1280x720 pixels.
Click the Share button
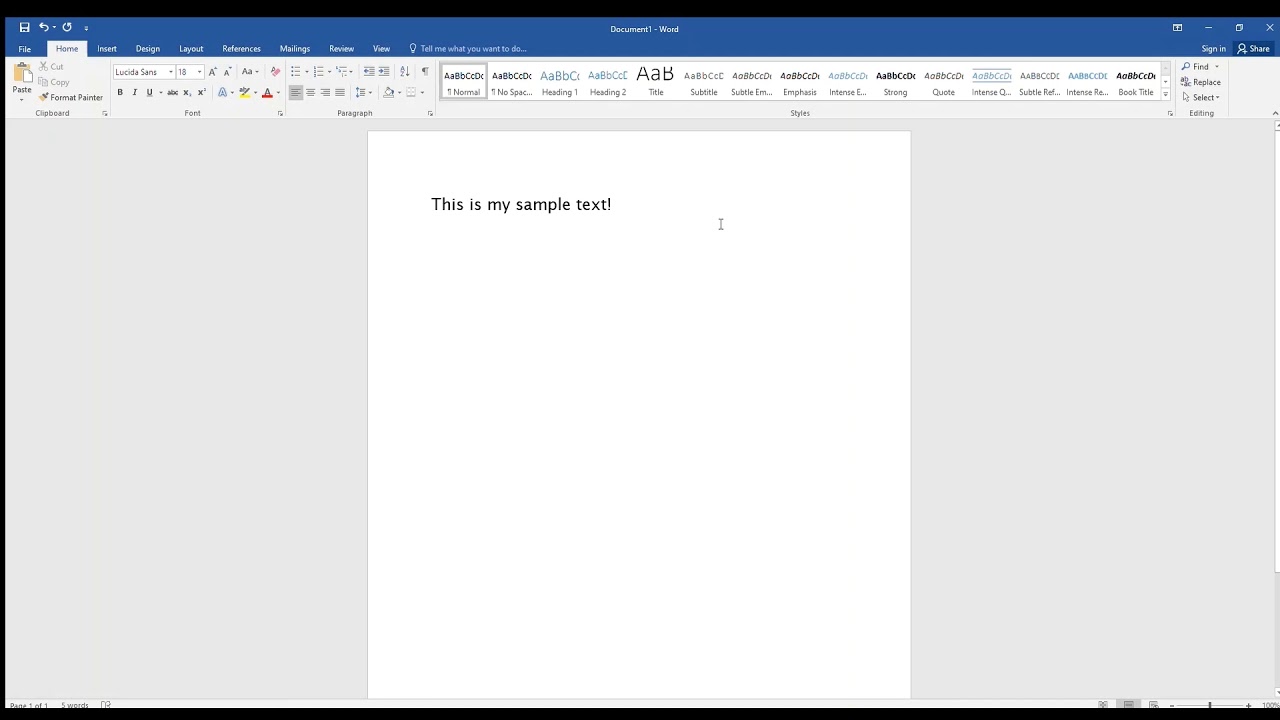tap(1253, 49)
